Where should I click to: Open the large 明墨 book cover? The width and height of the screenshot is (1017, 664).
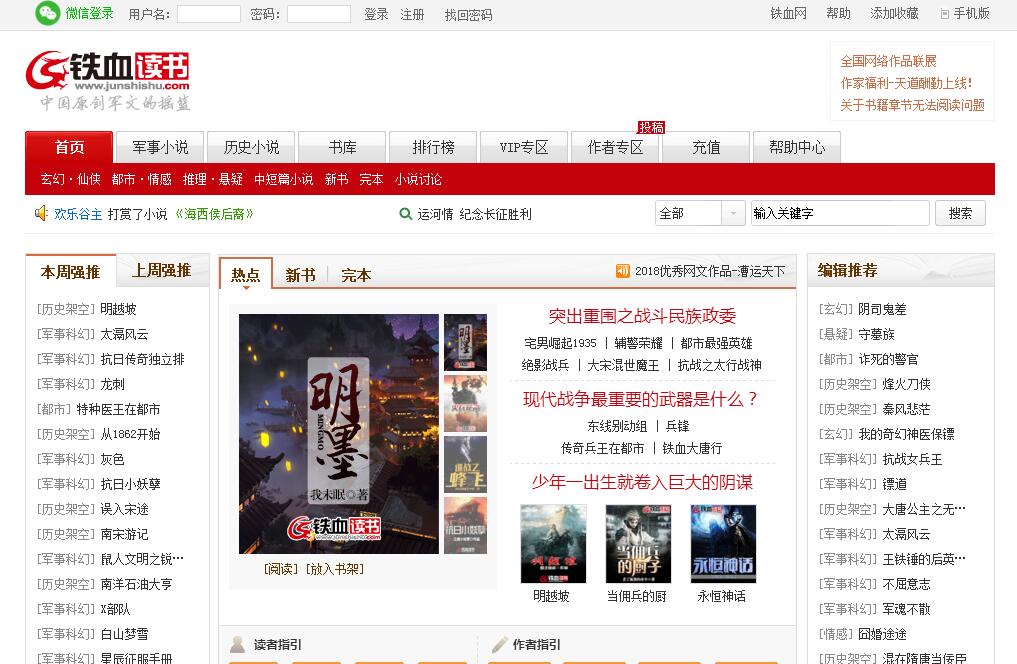point(338,433)
